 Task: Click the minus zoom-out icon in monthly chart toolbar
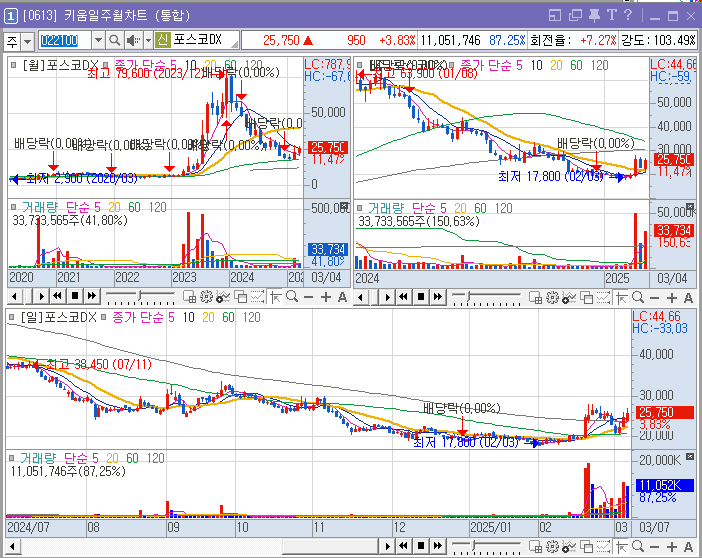[x=308, y=297]
